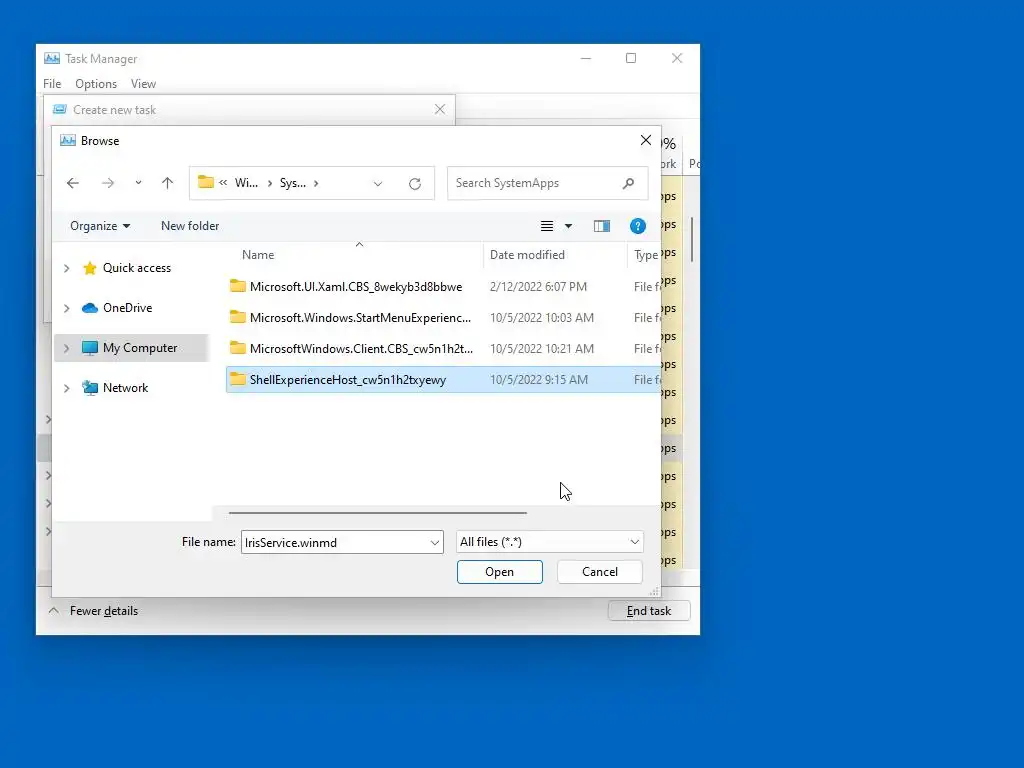
Task: Select Quick access in navigation tree
Action: pos(136,268)
